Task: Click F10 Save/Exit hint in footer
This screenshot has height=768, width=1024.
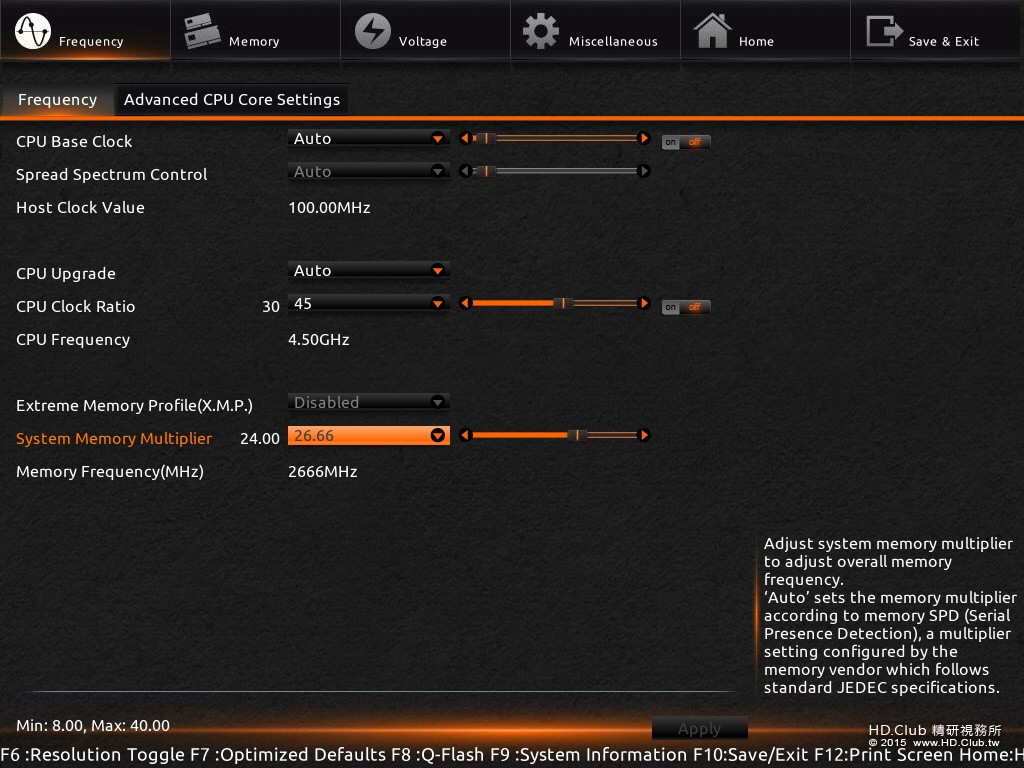Action: point(750,755)
